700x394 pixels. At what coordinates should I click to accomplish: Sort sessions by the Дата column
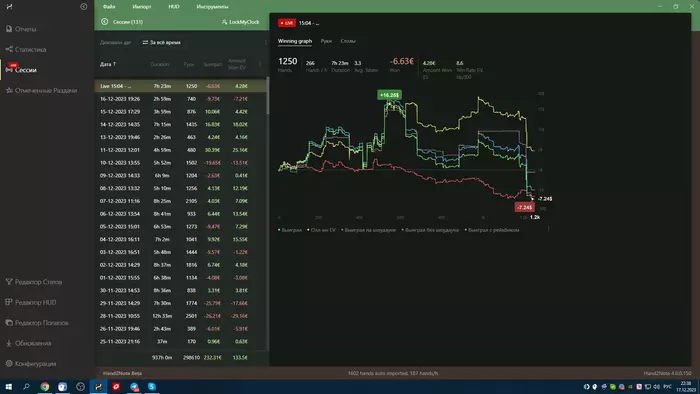[x=108, y=64]
